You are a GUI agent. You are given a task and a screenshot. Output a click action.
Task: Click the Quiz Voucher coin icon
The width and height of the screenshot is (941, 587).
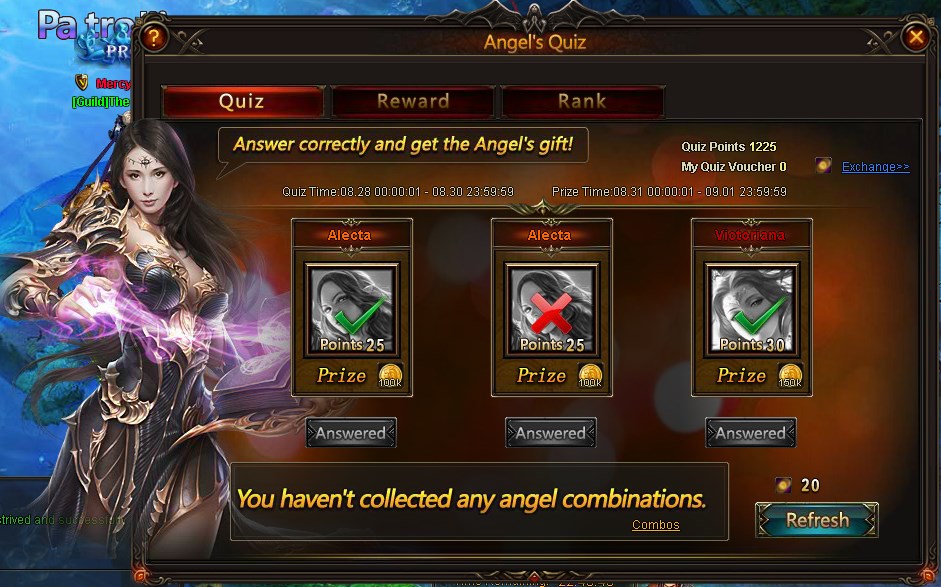click(x=823, y=165)
